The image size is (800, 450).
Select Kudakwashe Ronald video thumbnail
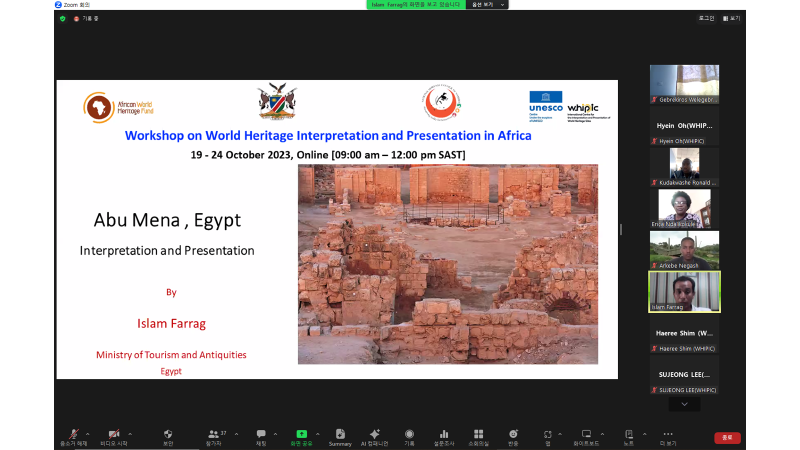pyautogui.click(x=684, y=167)
